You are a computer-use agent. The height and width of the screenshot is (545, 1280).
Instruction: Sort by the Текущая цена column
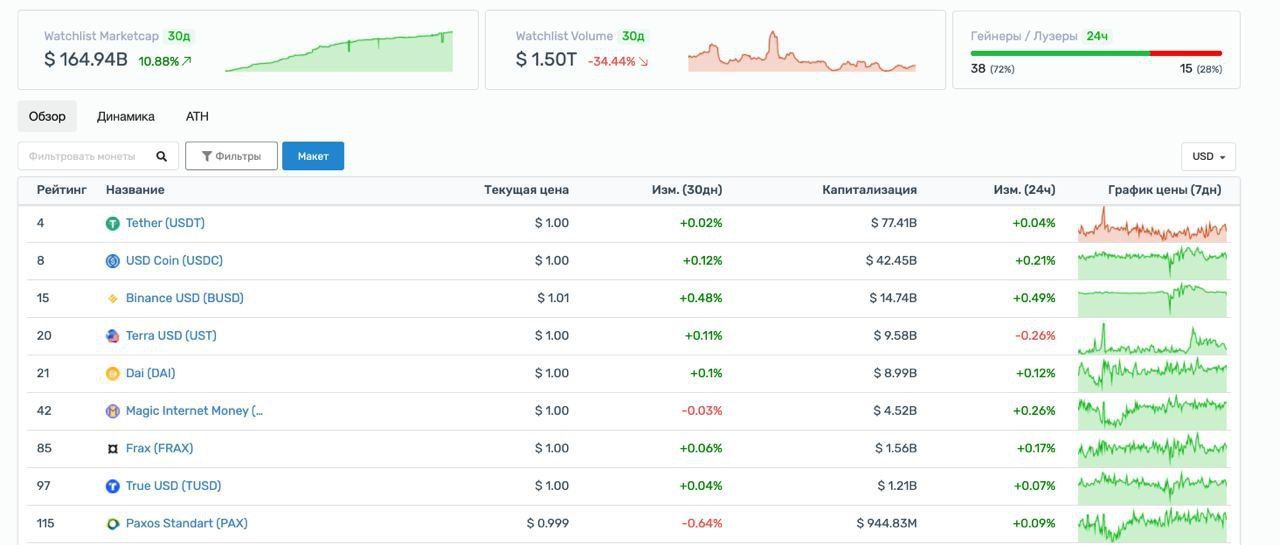(526, 190)
